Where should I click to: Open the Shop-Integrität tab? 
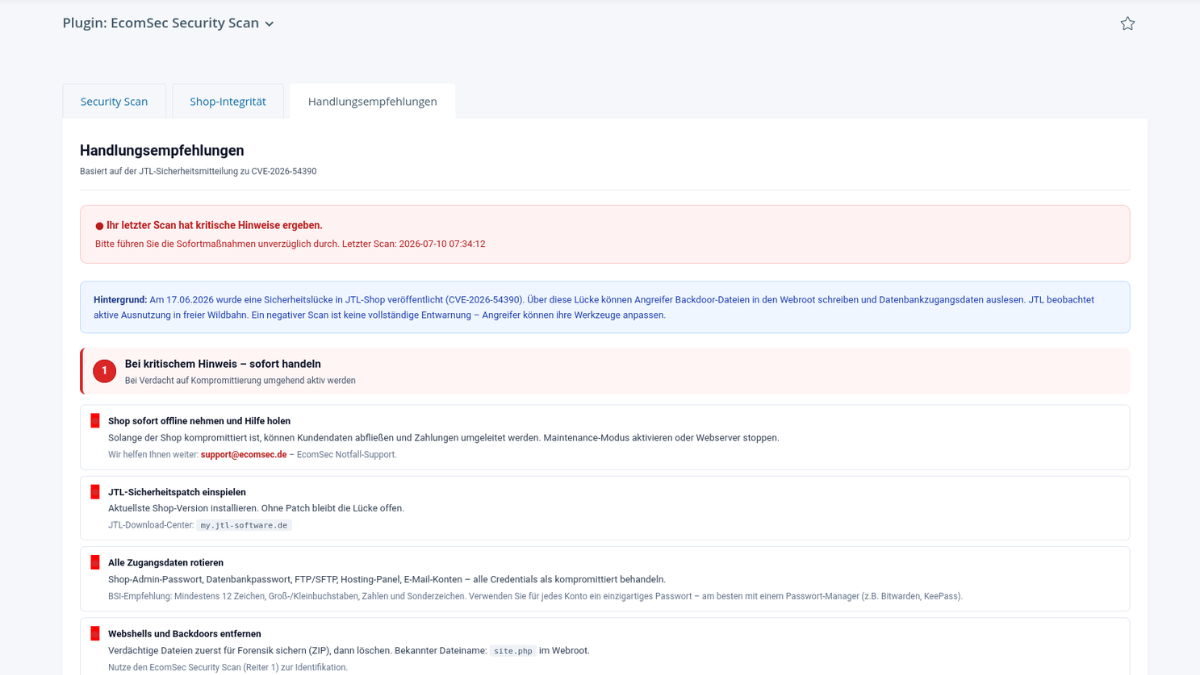point(228,101)
